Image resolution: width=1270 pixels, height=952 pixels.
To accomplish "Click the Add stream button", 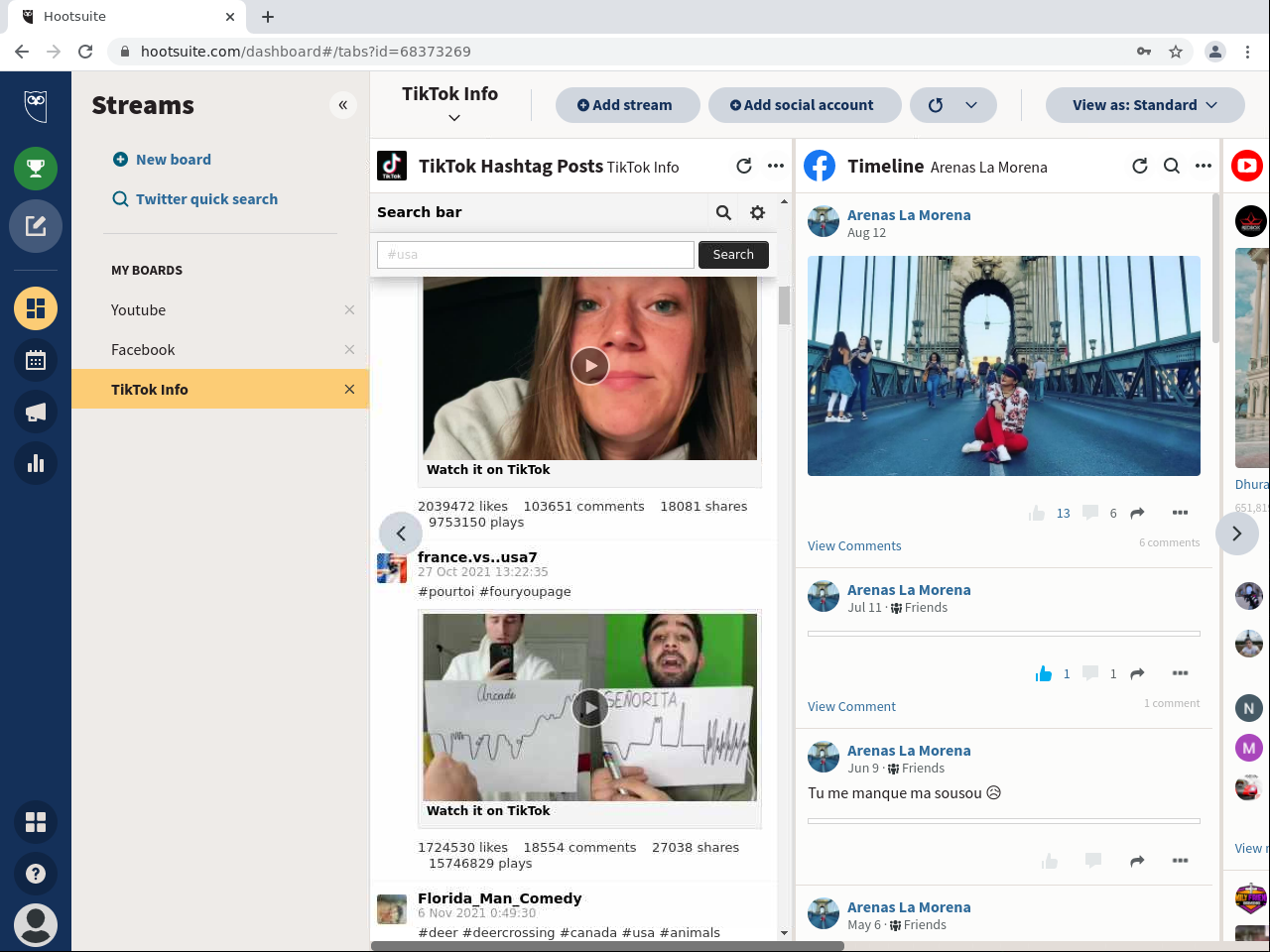I will tap(626, 105).
